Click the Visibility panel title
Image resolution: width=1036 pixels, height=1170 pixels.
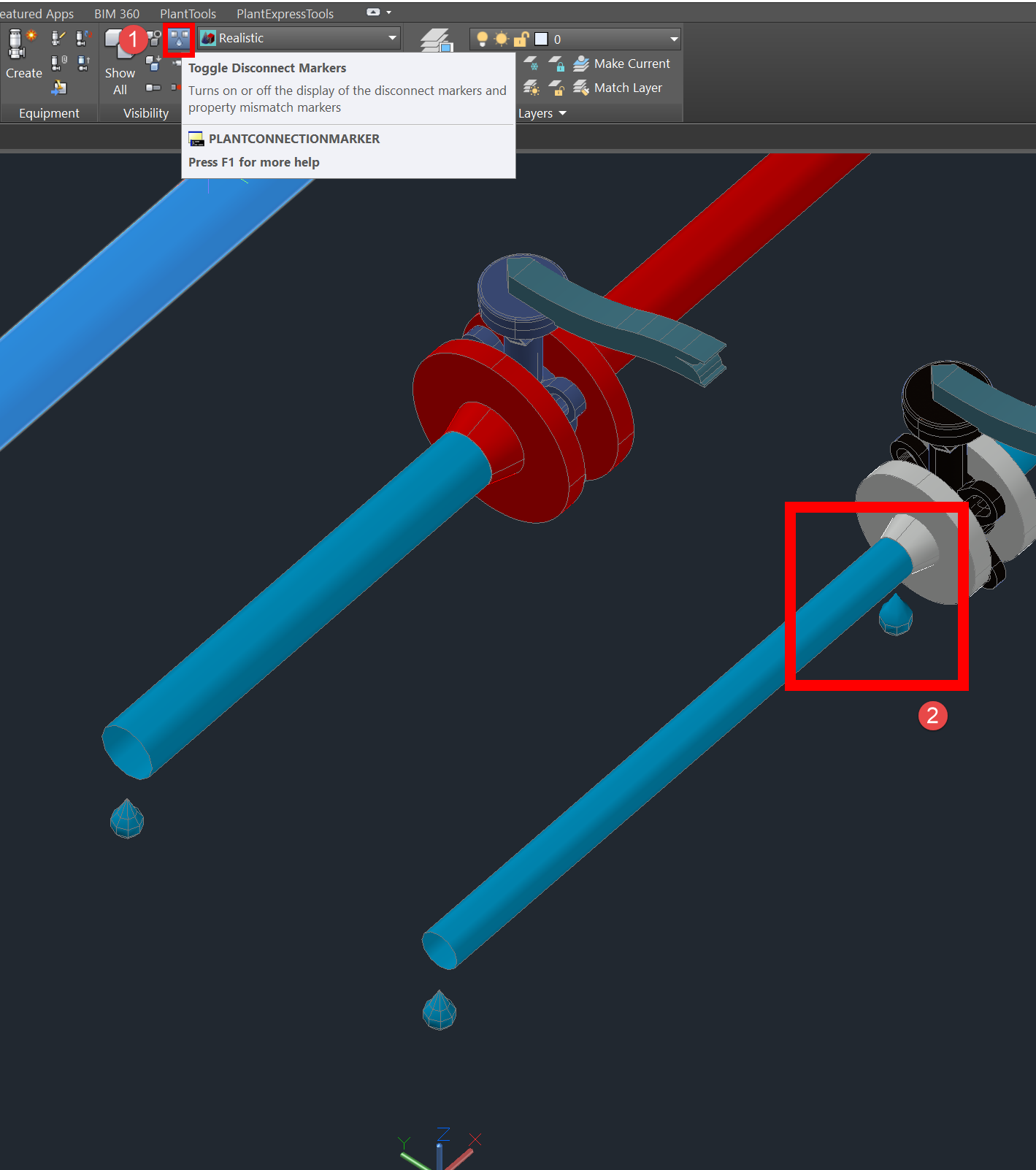tap(146, 113)
